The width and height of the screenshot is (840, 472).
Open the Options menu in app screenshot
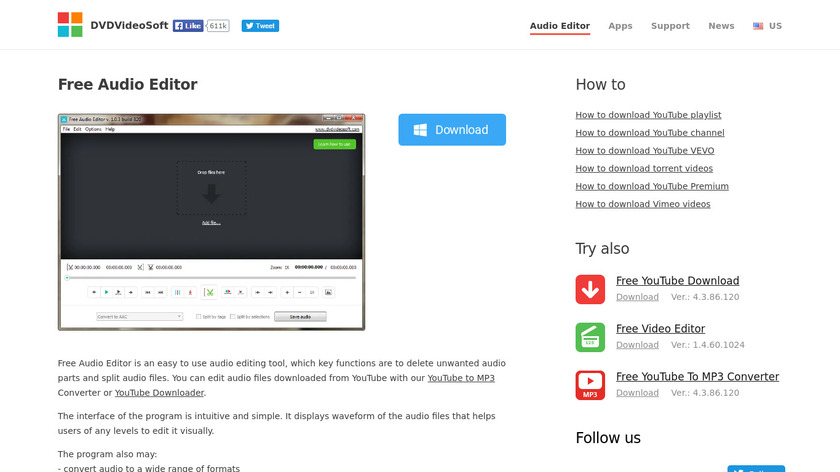coord(93,129)
